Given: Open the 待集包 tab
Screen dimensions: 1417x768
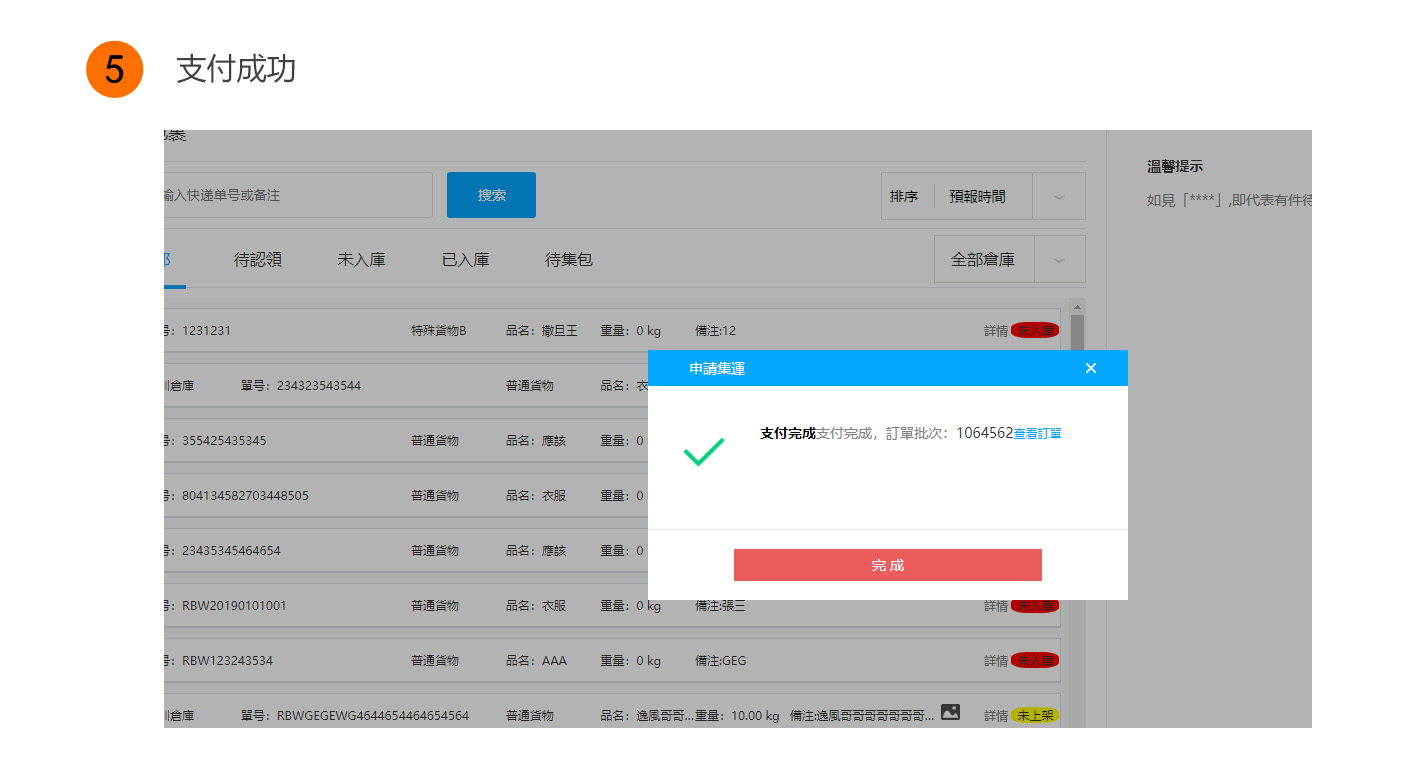Looking at the screenshot, I should (569, 260).
